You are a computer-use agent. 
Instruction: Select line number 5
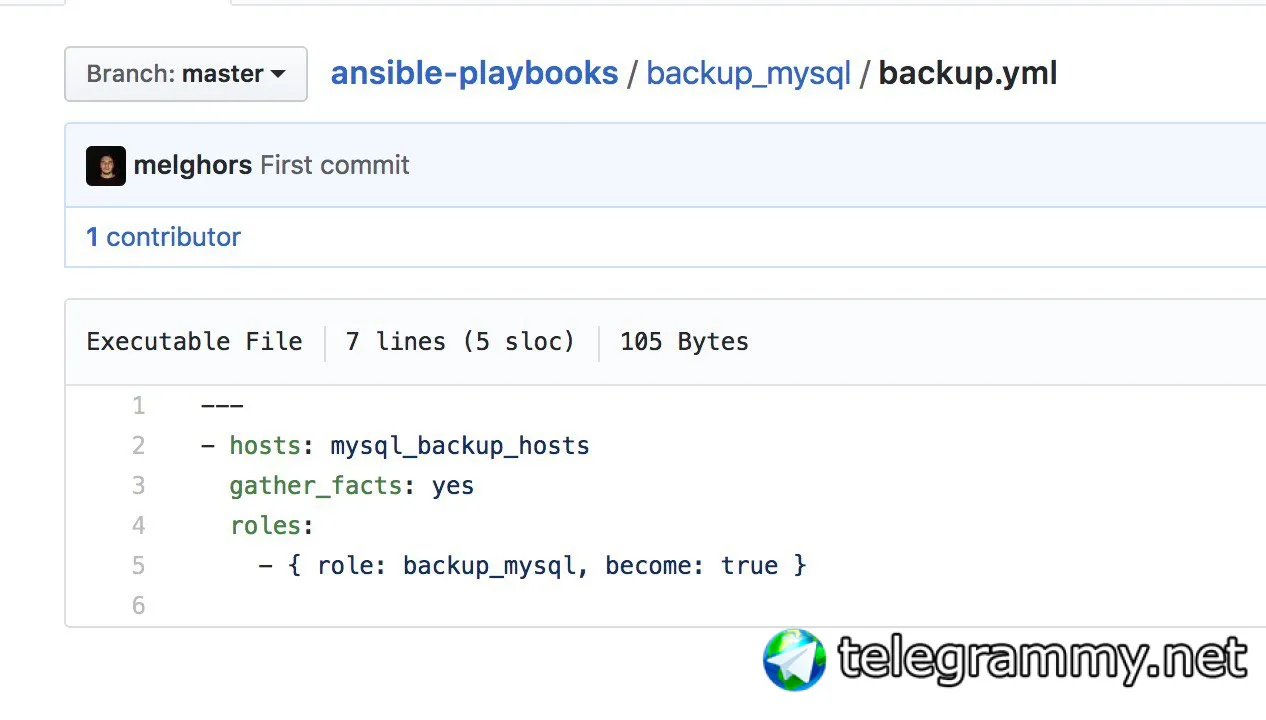[x=138, y=566]
